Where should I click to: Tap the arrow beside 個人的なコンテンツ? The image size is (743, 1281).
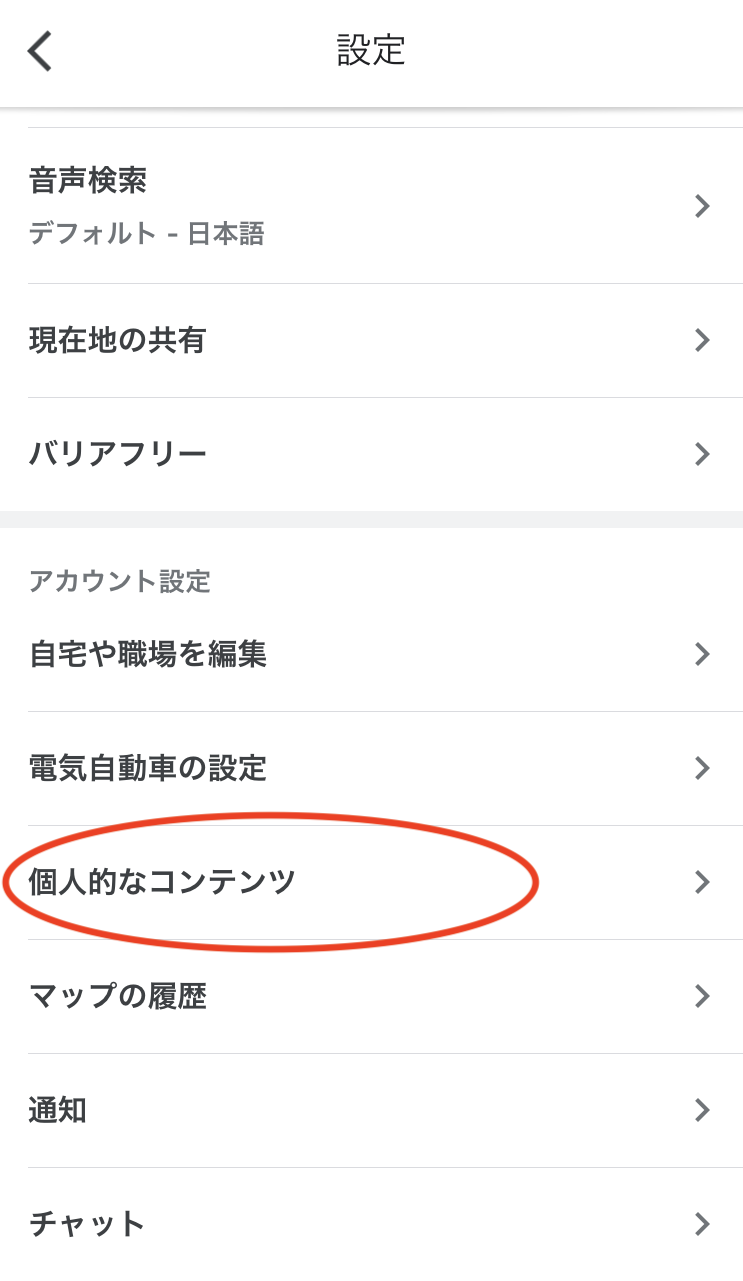point(702,883)
